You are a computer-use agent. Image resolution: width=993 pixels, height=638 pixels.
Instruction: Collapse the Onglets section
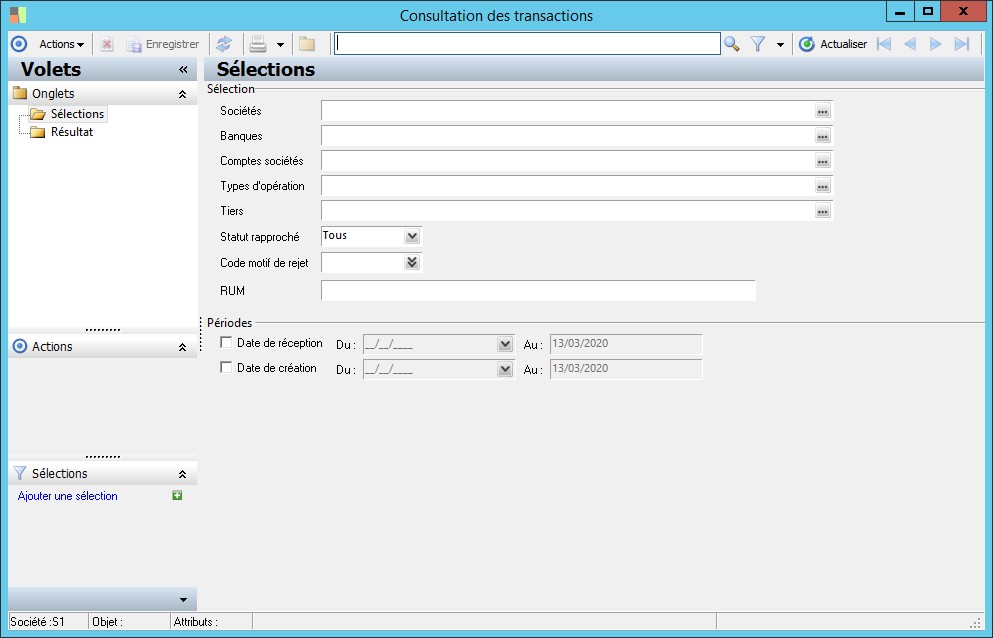tap(182, 94)
